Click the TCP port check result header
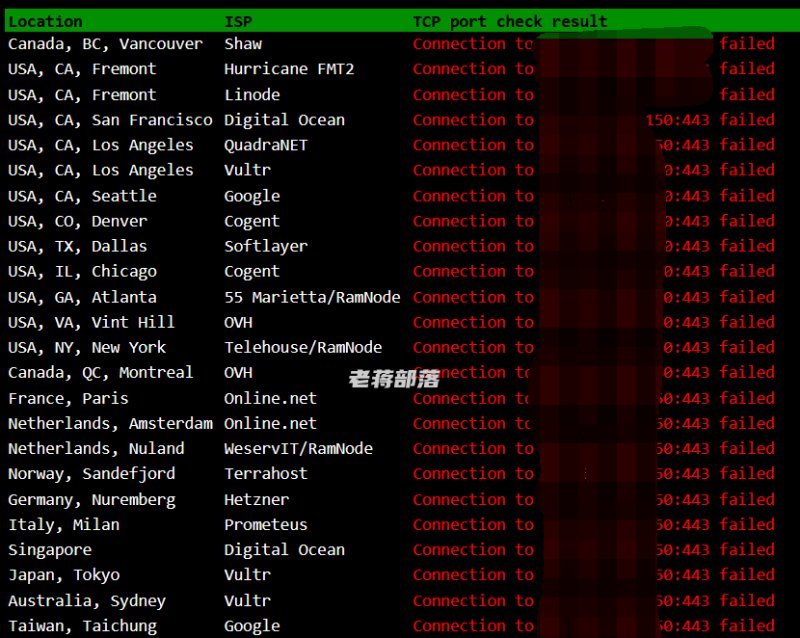 click(510, 21)
